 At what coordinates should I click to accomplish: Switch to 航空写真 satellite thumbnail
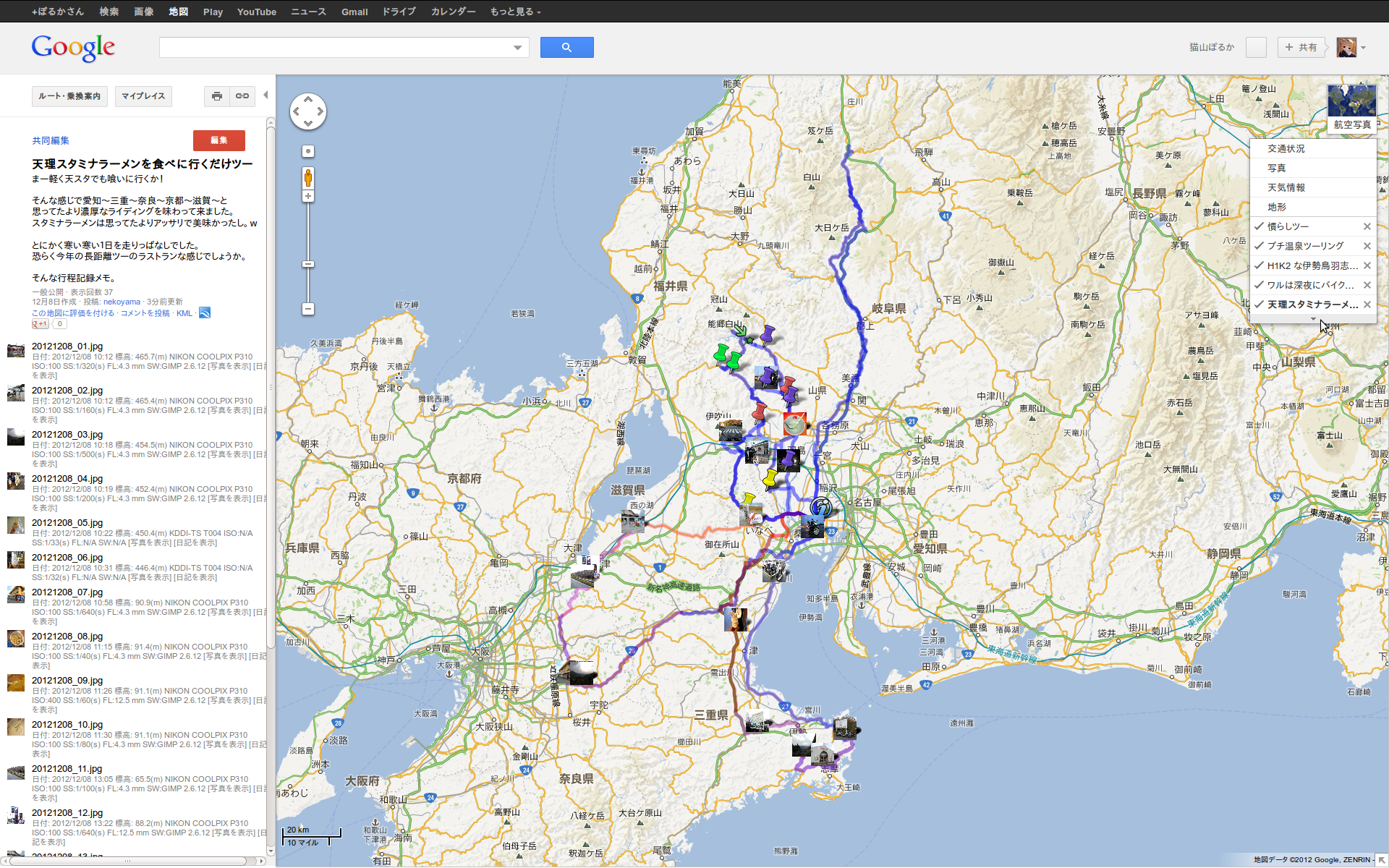tap(1351, 107)
